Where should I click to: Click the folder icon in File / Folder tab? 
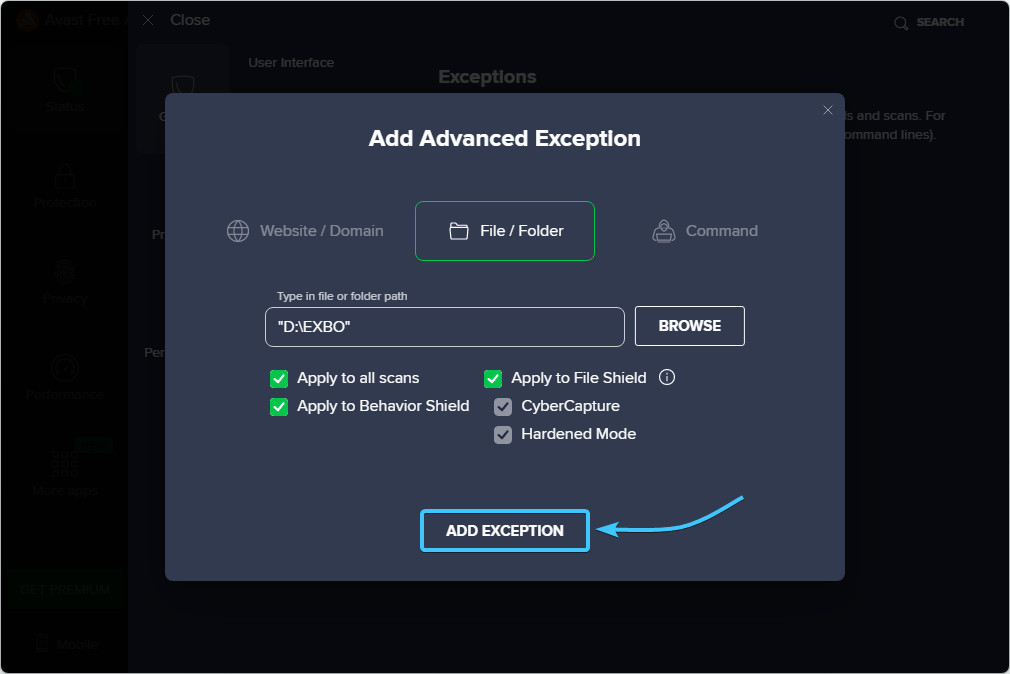click(x=459, y=231)
